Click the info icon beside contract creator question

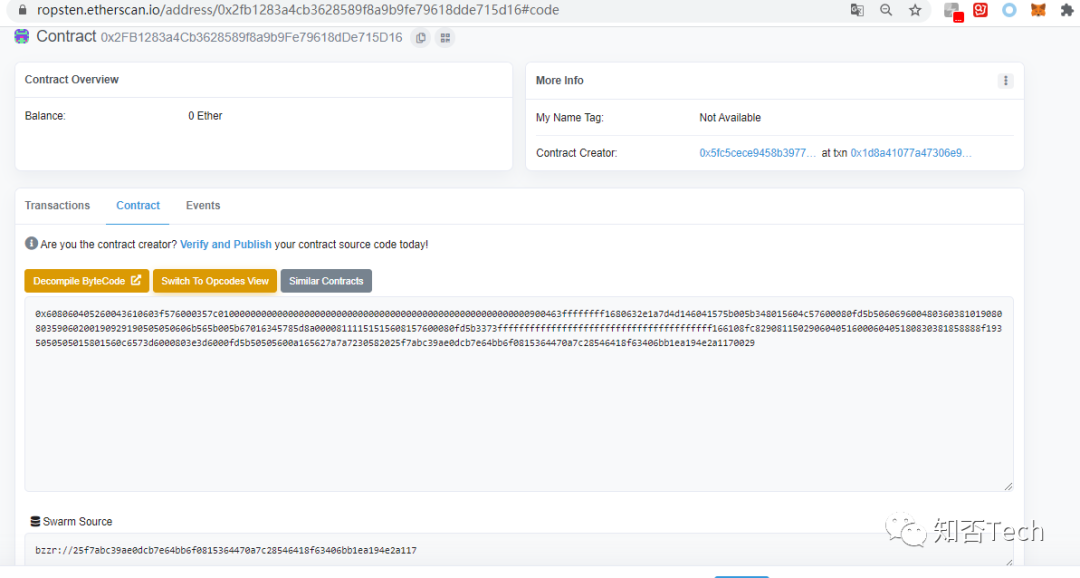point(31,243)
